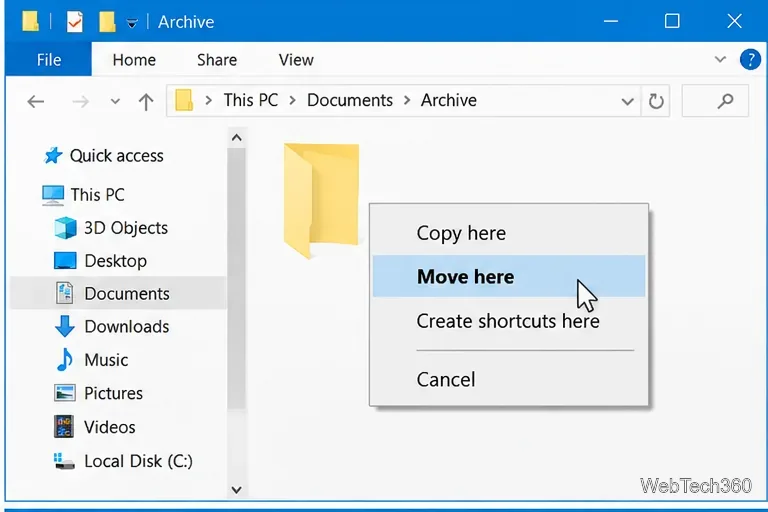This screenshot has width=768, height=512.
Task: Close the Archive window
Action: (734, 21)
